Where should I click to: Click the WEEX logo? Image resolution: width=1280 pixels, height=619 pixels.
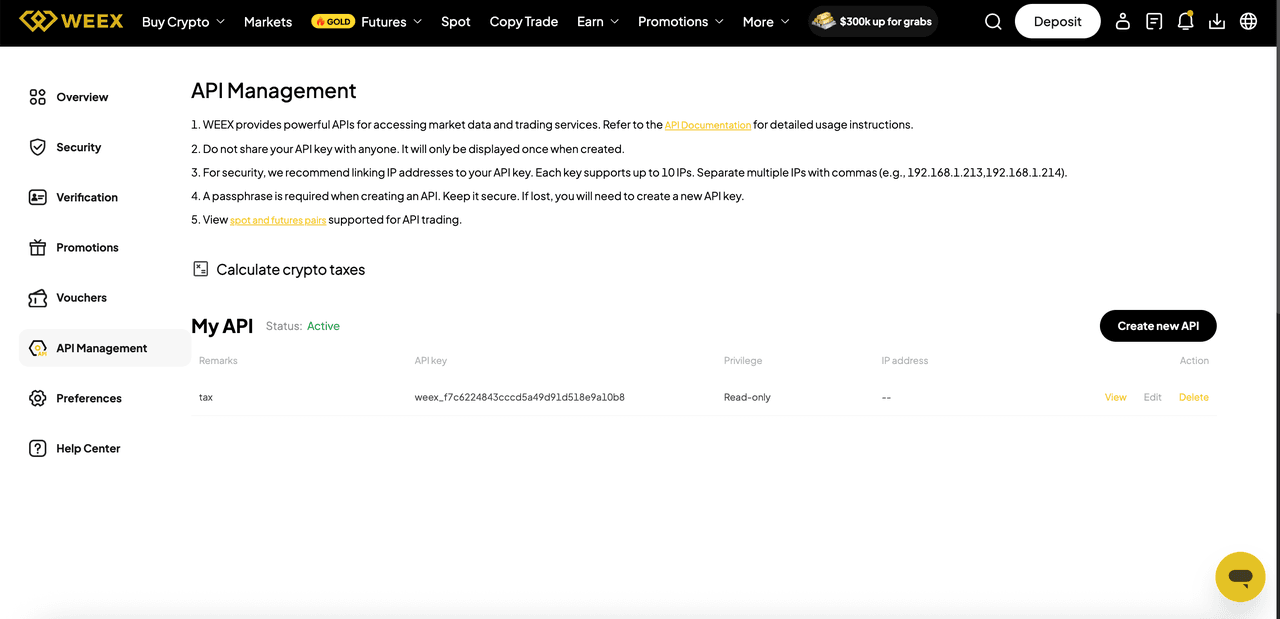tap(71, 21)
